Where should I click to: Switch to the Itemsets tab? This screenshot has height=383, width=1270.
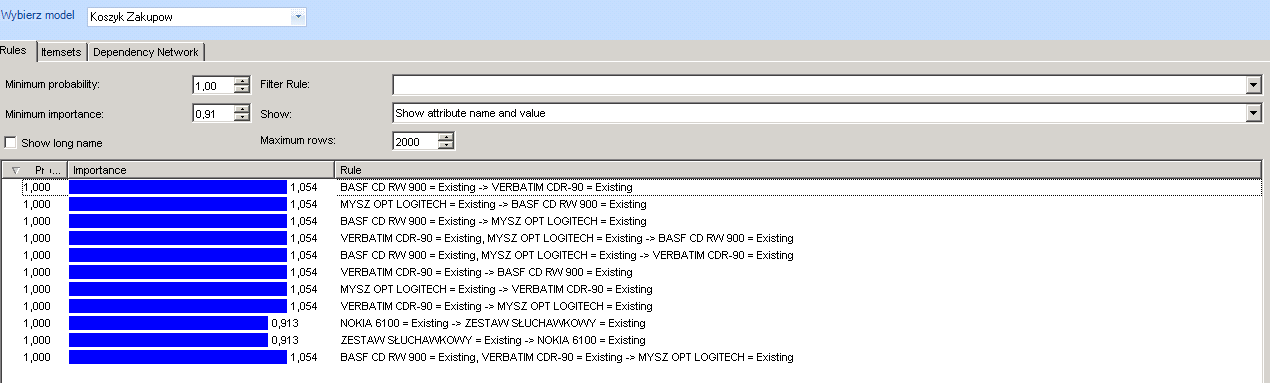(61, 52)
